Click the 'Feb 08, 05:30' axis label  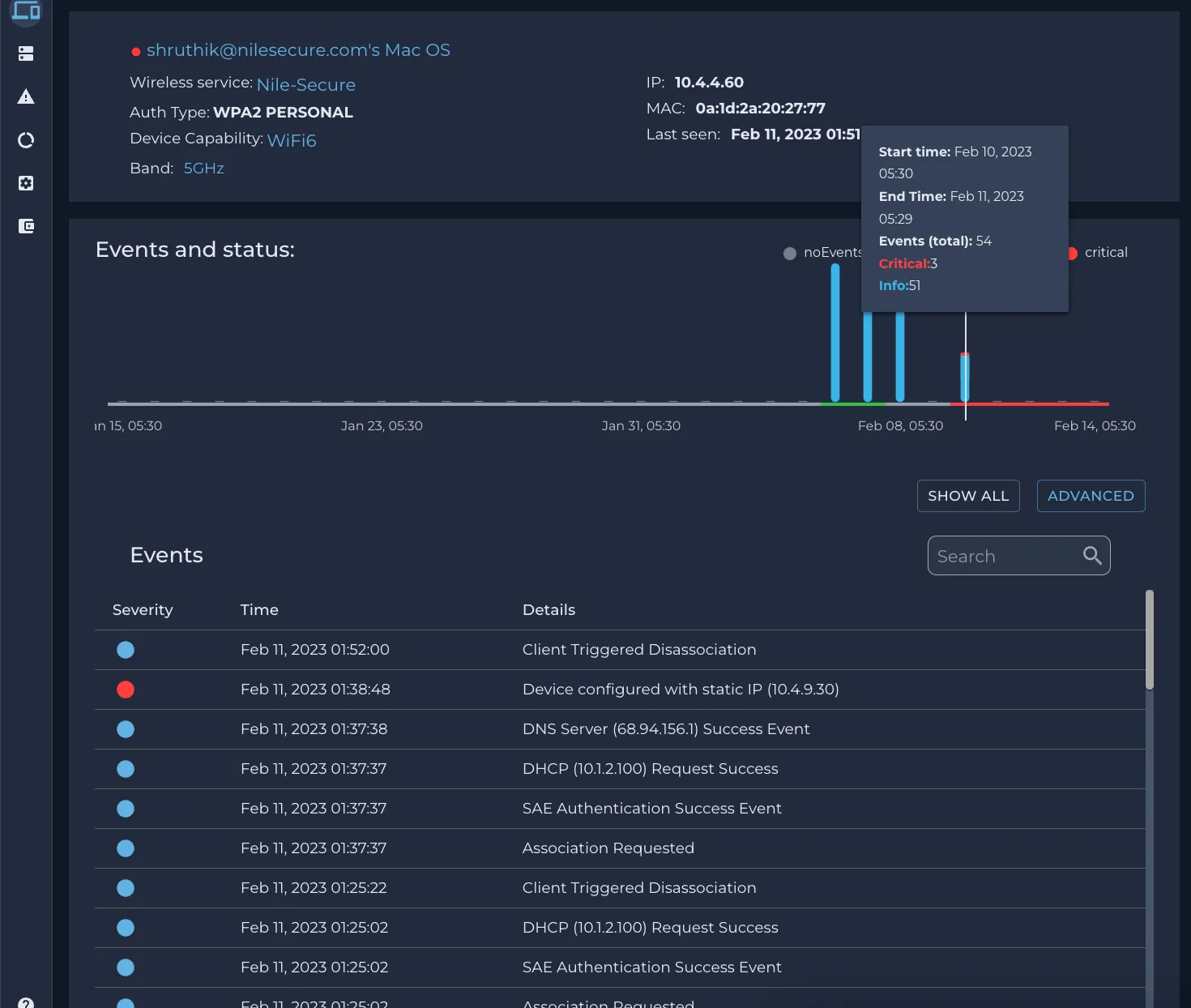[900, 426]
